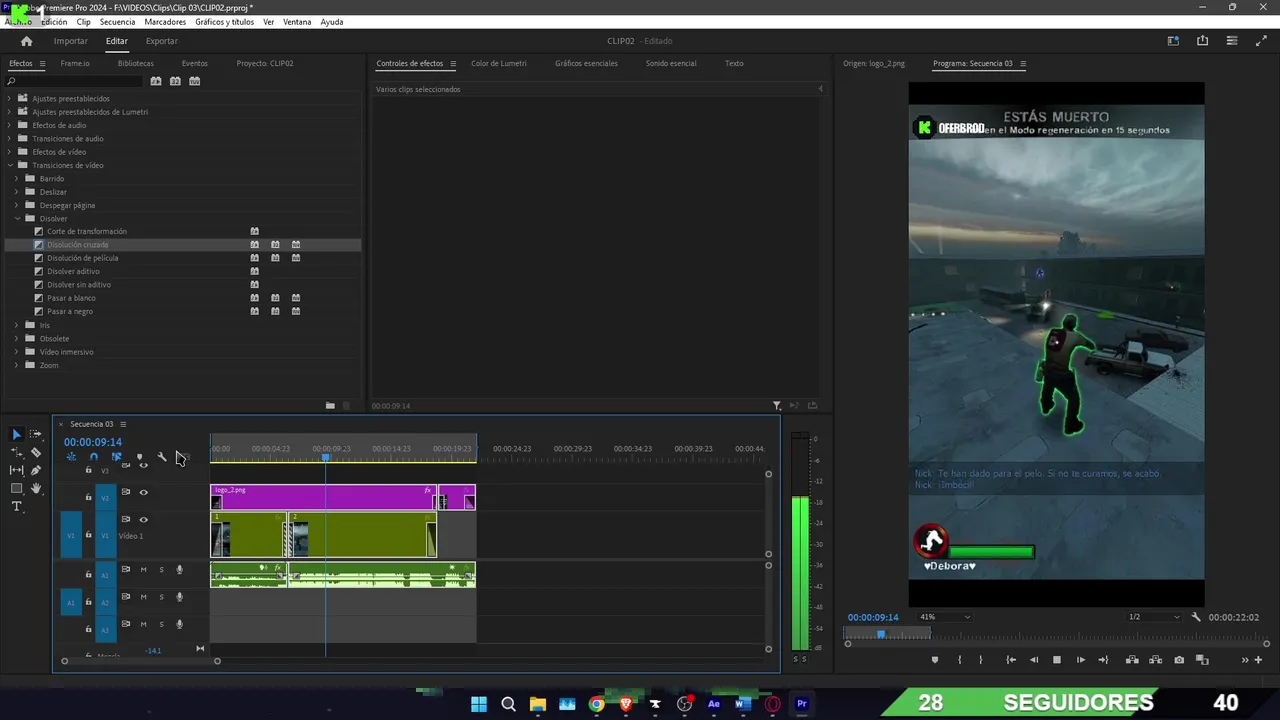Hide track V2 with eye icon

click(143, 492)
